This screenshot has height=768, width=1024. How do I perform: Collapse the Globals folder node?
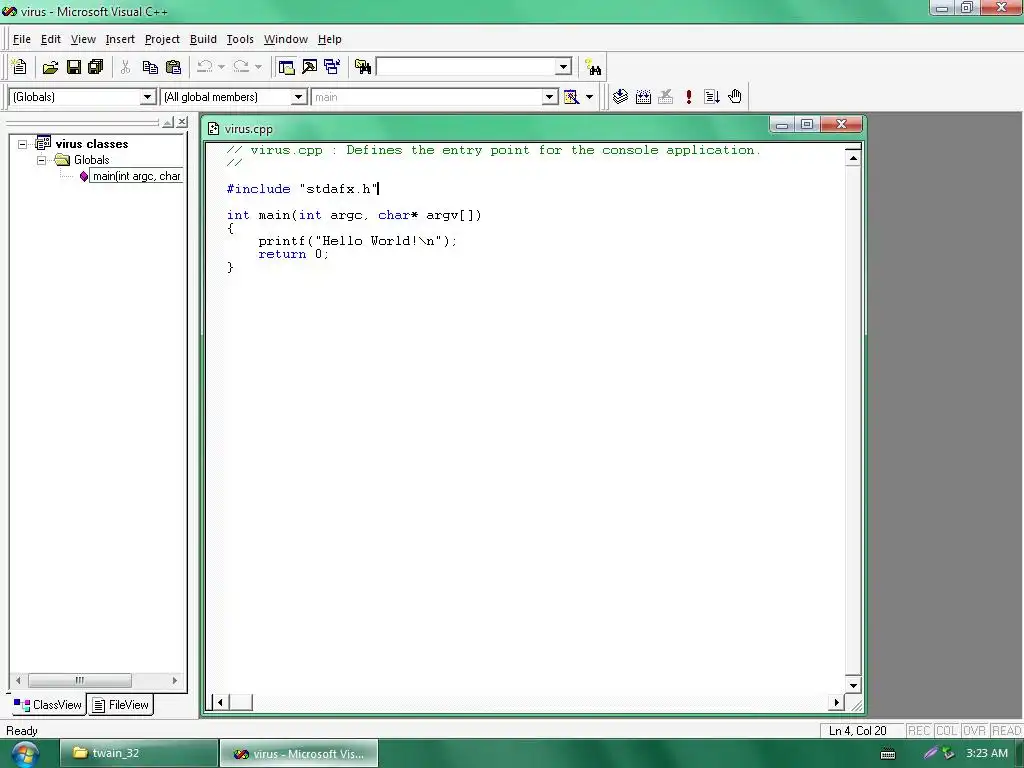(42, 160)
